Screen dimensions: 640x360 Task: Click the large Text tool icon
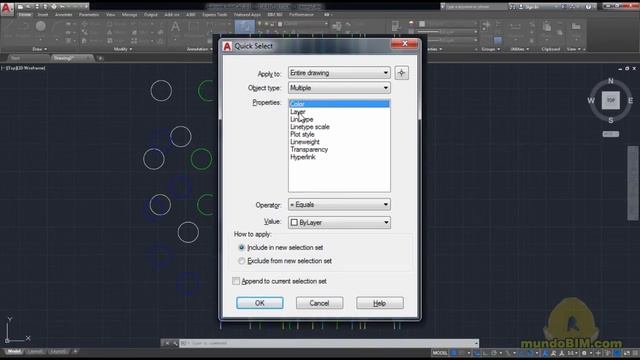pyautogui.click(x=175, y=27)
